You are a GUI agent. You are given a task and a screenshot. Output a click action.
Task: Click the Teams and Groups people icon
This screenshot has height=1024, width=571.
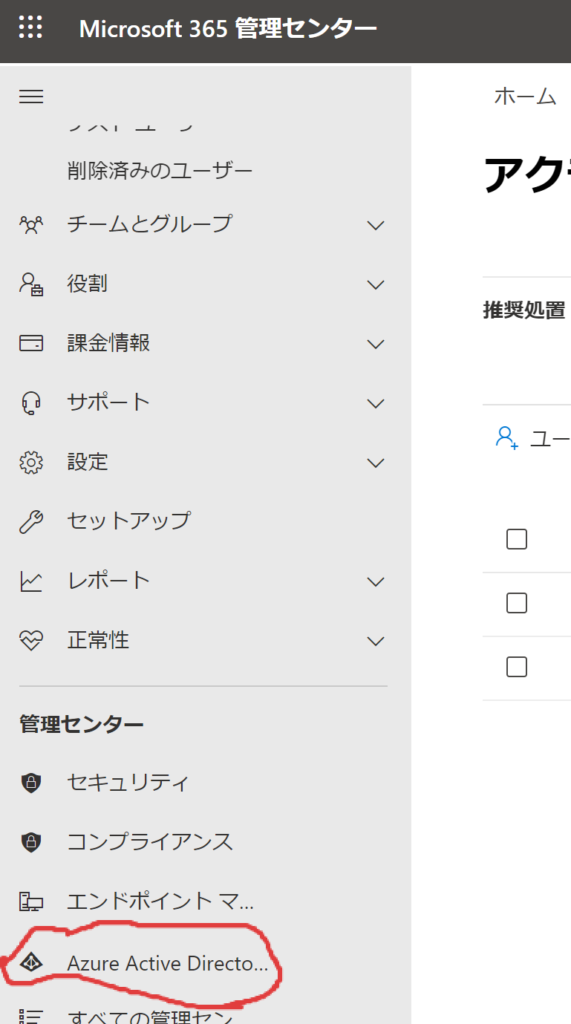click(x=31, y=225)
